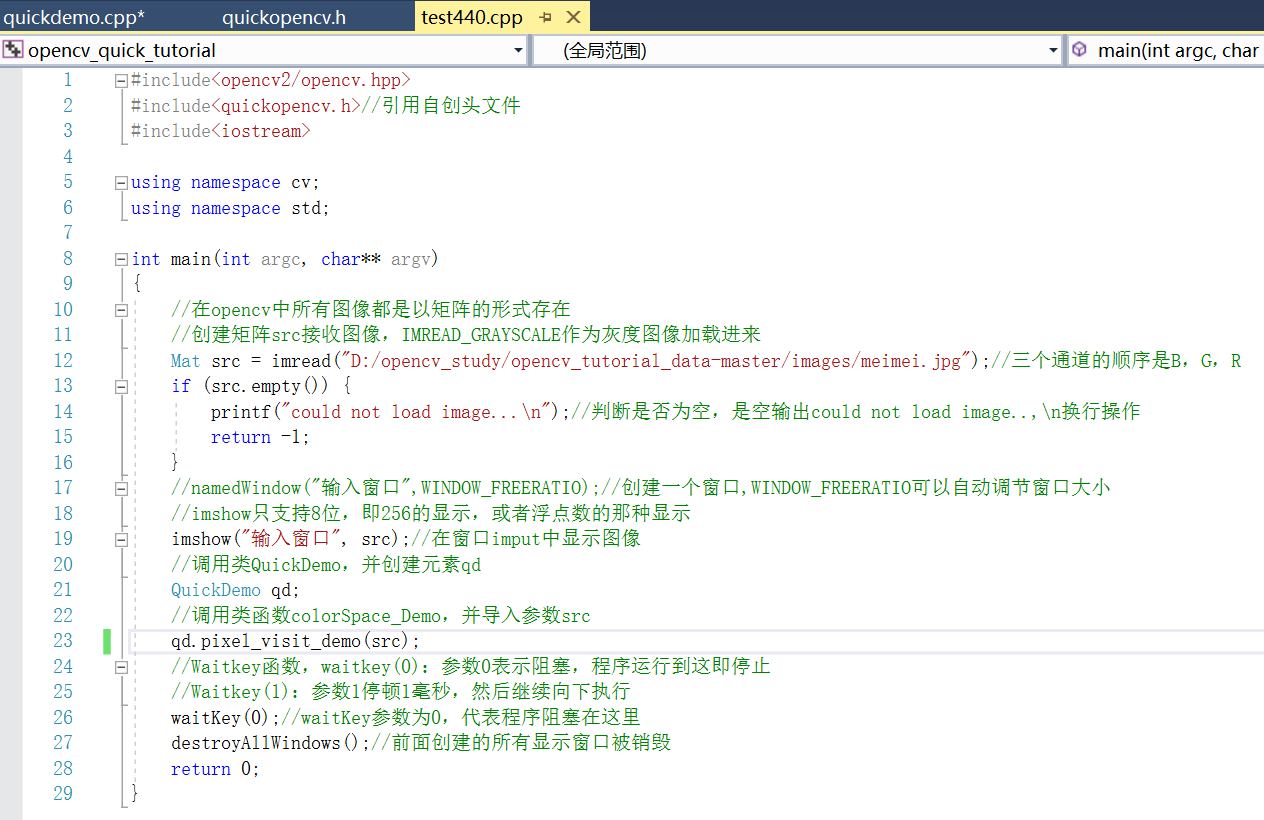Click the green change marker beside line 23
This screenshot has height=820, width=1264.
[x=107, y=641]
